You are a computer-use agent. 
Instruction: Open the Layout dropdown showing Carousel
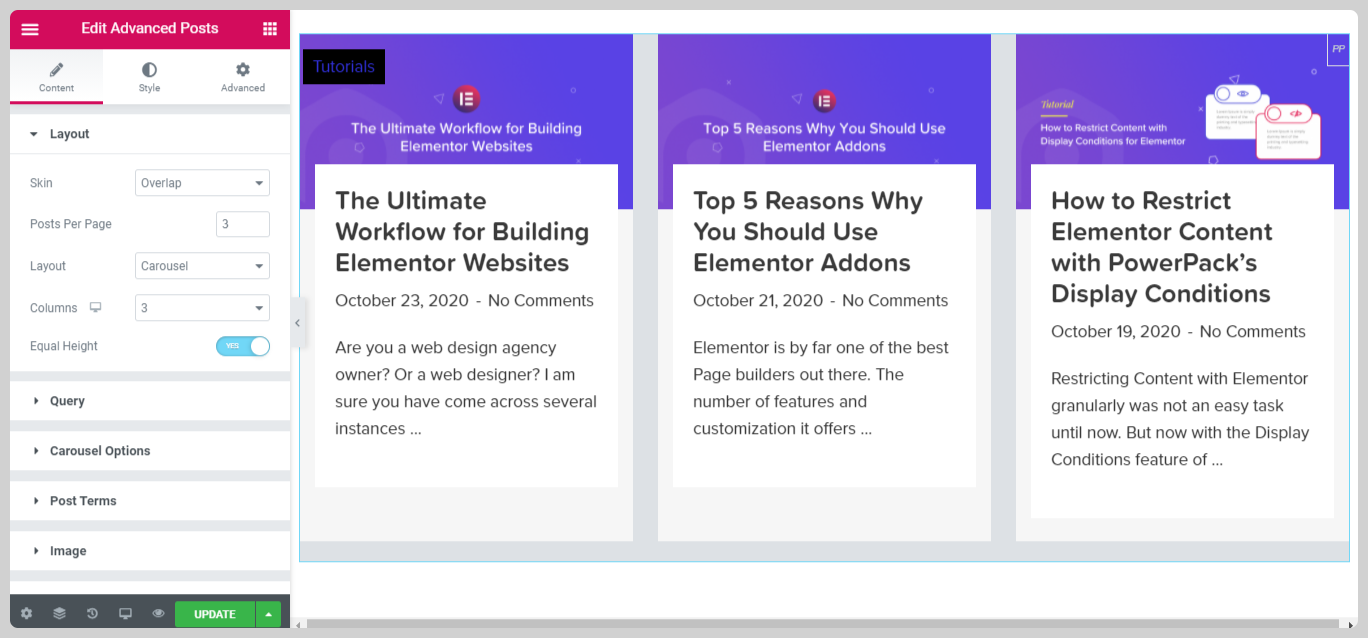pyautogui.click(x=202, y=265)
